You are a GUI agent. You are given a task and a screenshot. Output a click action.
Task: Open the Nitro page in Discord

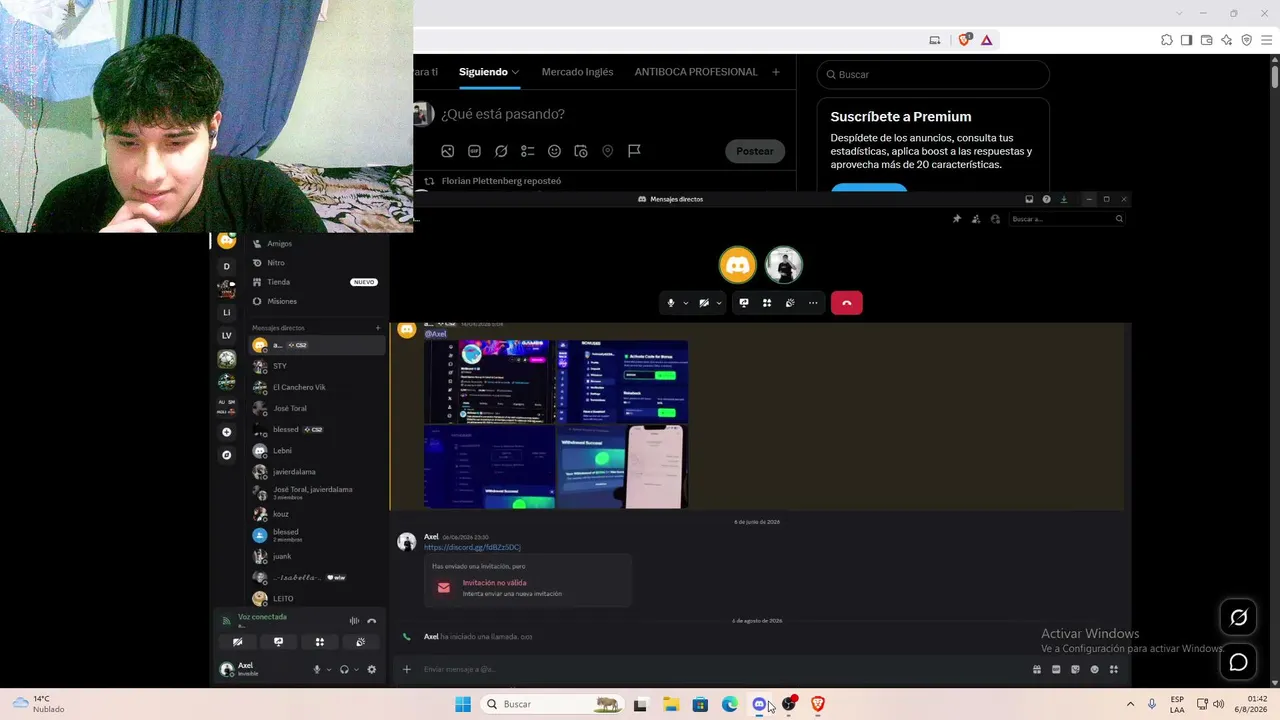(x=317, y=263)
